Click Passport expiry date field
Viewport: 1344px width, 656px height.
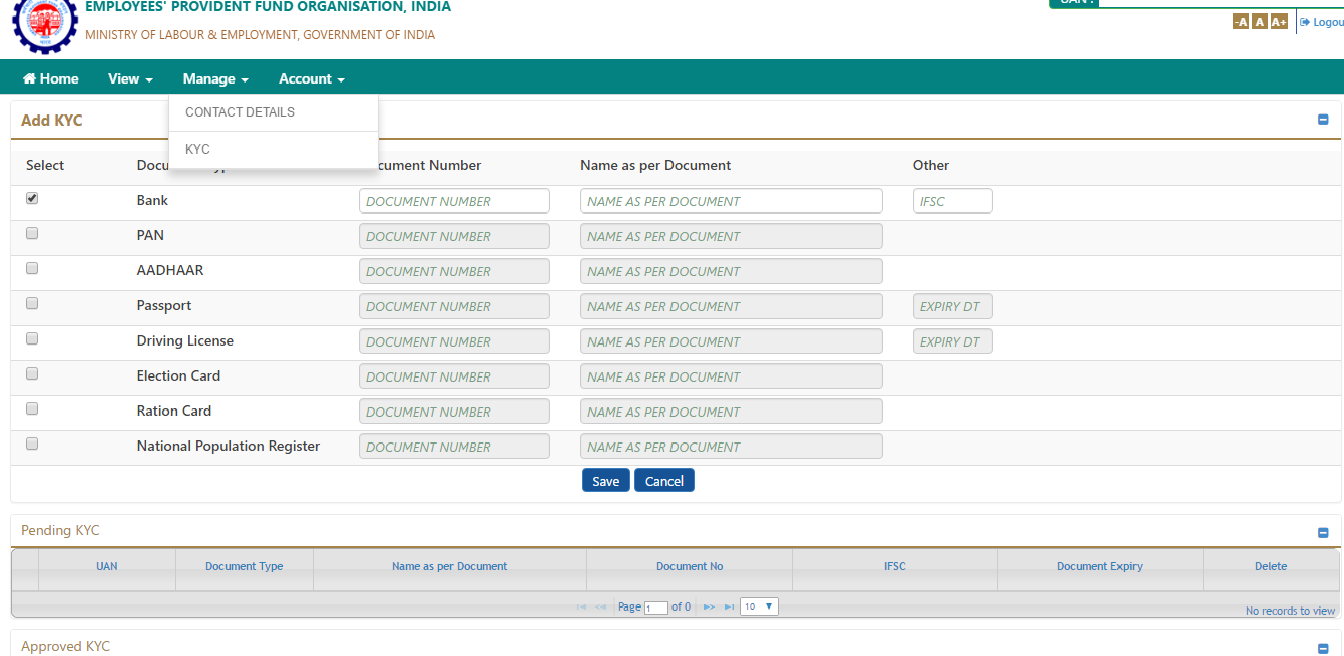pos(953,306)
